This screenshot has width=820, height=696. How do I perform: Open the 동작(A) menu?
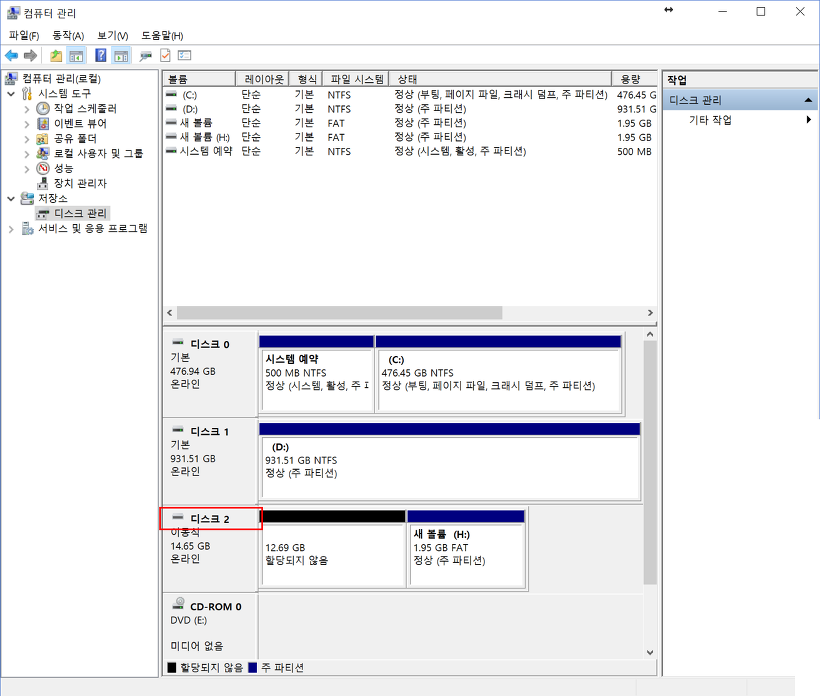point(68,36)
